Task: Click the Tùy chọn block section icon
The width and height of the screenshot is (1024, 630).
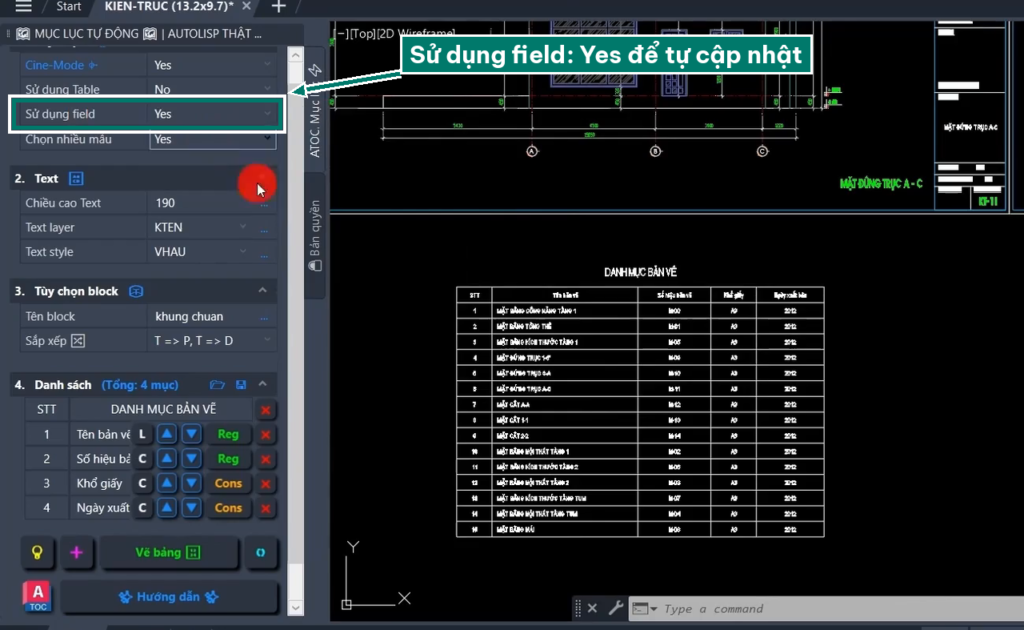Action: [136, 291]
